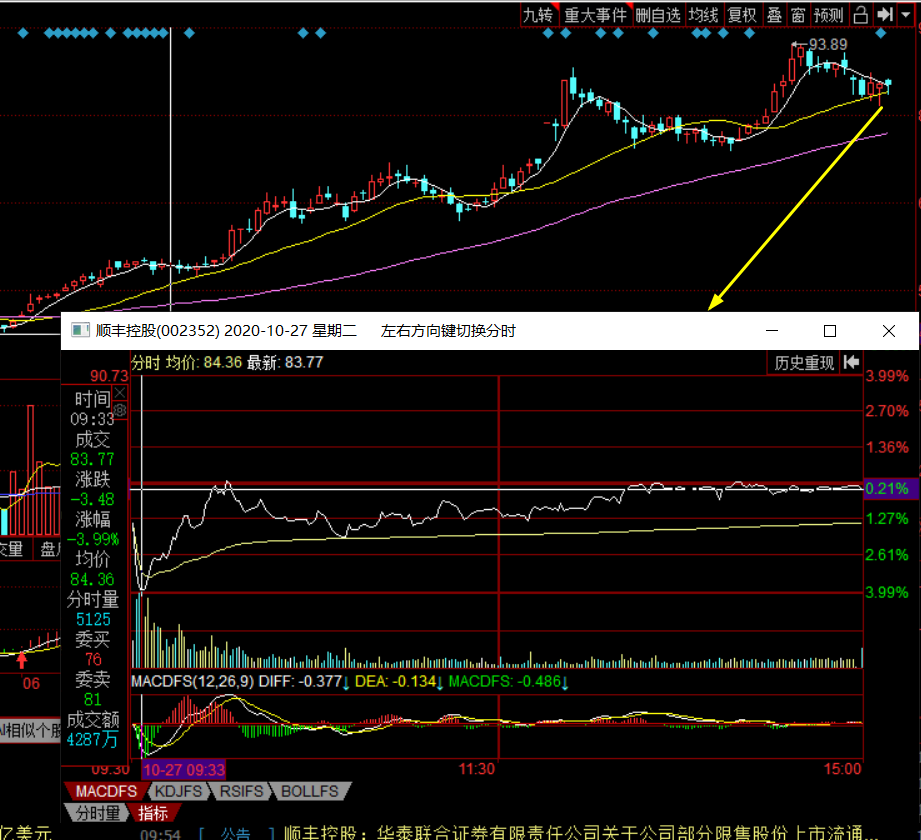Click the 10-27 09:33 time marker

pos(184,769)
